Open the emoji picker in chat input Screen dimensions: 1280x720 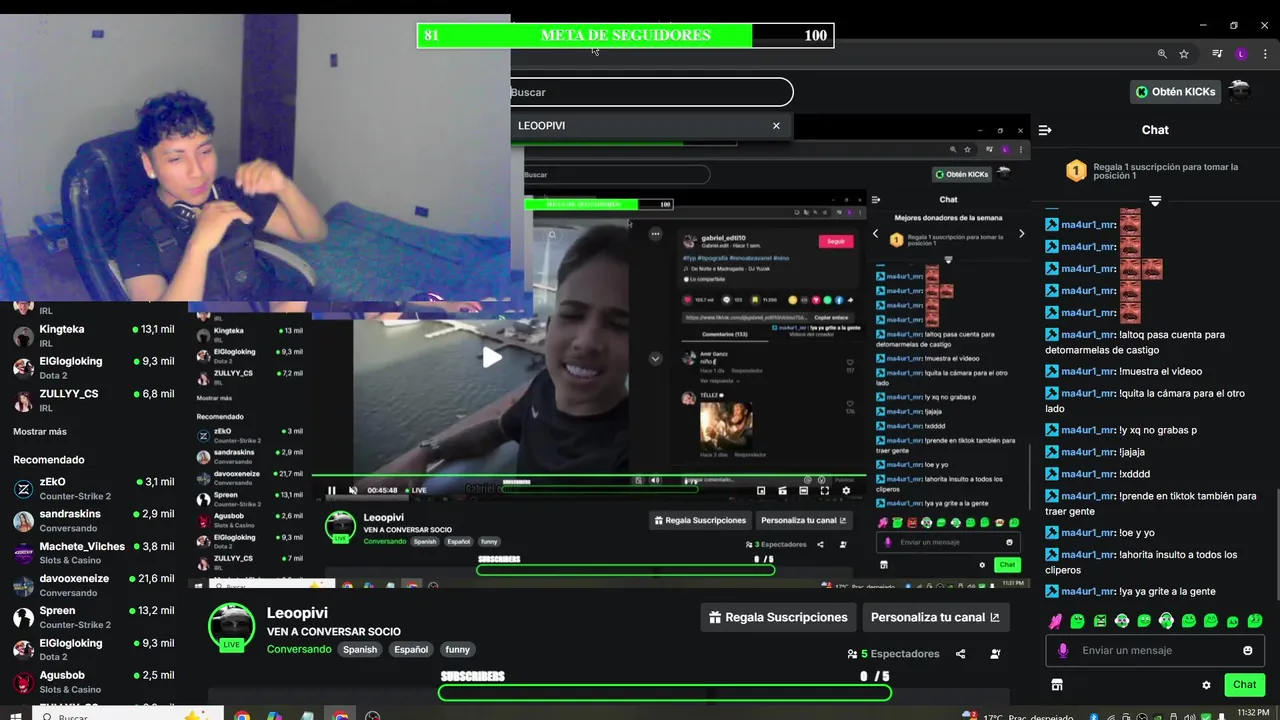coord(1247,650)
